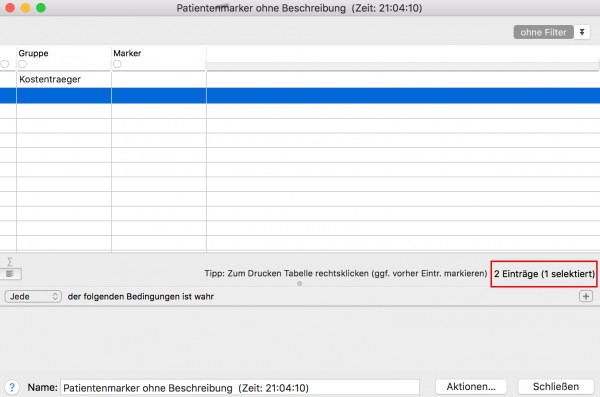Click the Schließen button
Viewport: 600px width, 397px height.
point(556,387)
